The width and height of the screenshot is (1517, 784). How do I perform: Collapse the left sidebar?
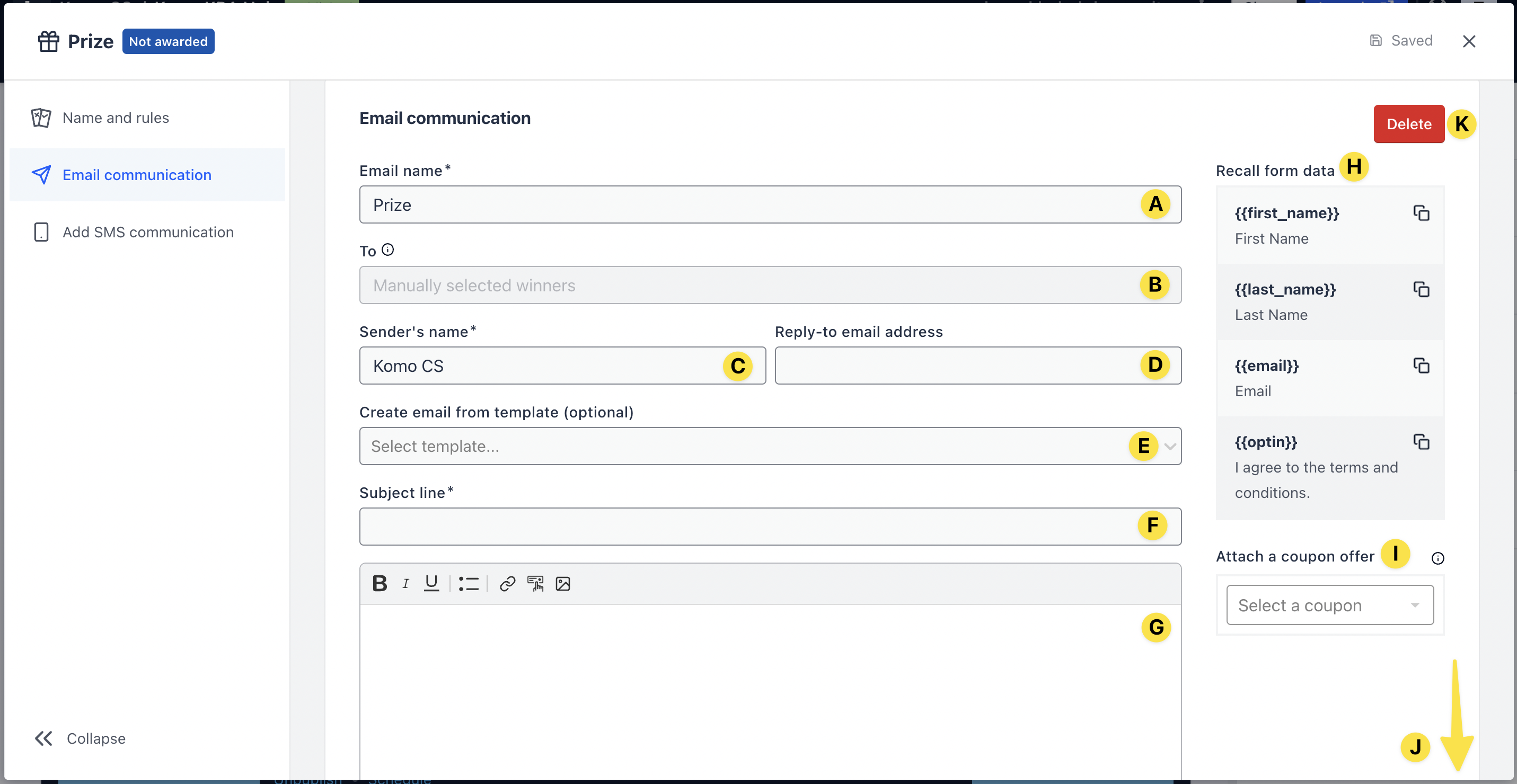tap(80, 738)
